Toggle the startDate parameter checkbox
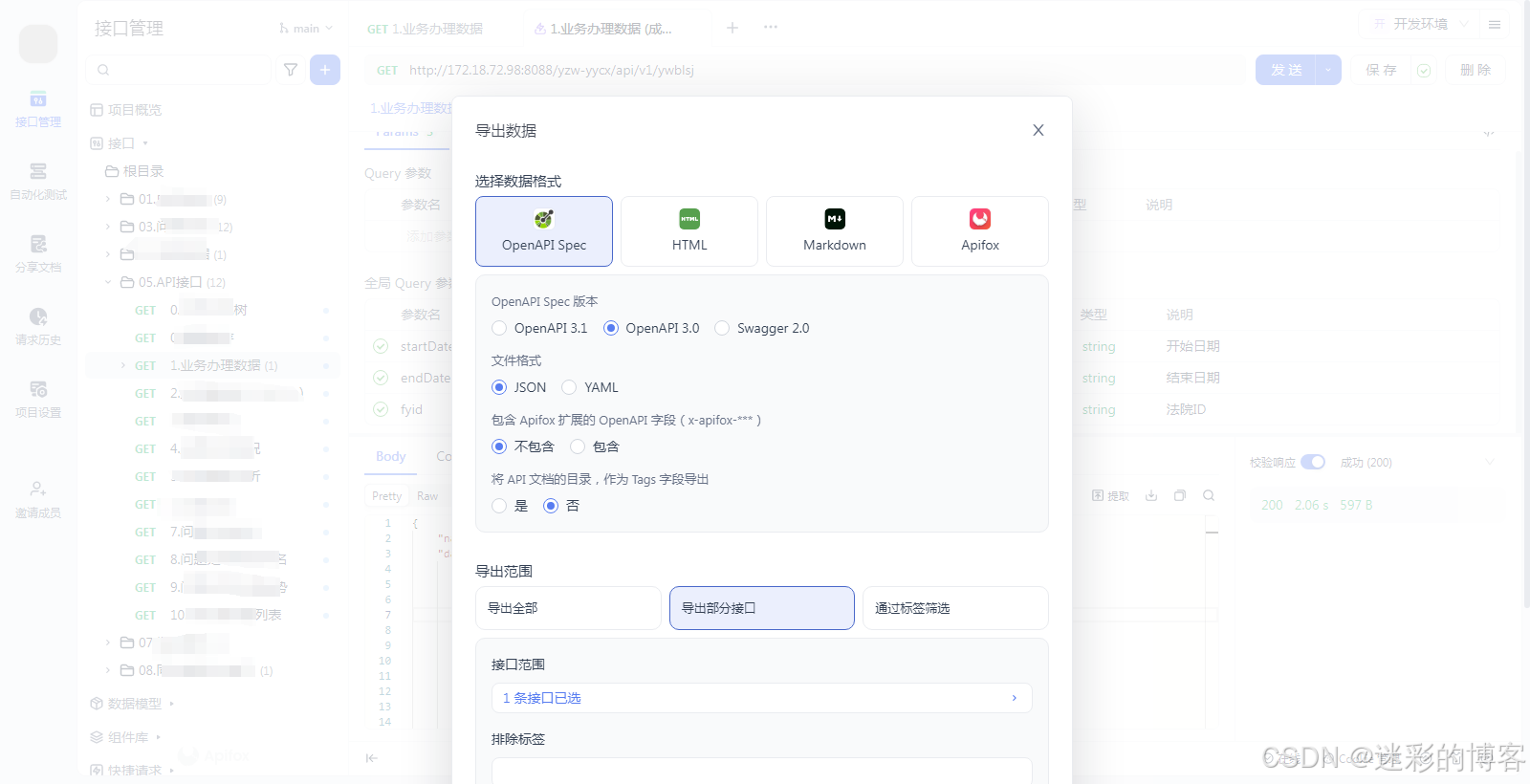Screen dimensions: 1530x784 pyautogui.click(x=381, y=346)
